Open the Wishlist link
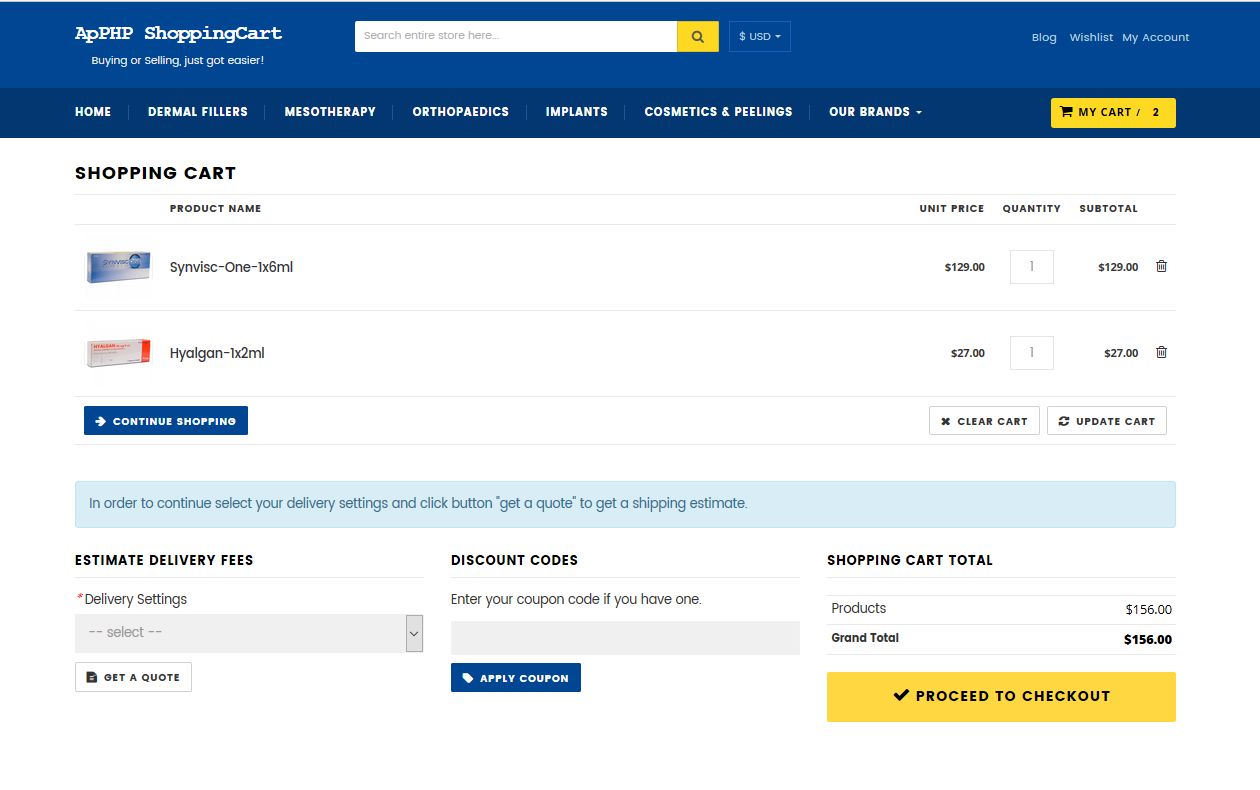 click(x=1091, y=37)
